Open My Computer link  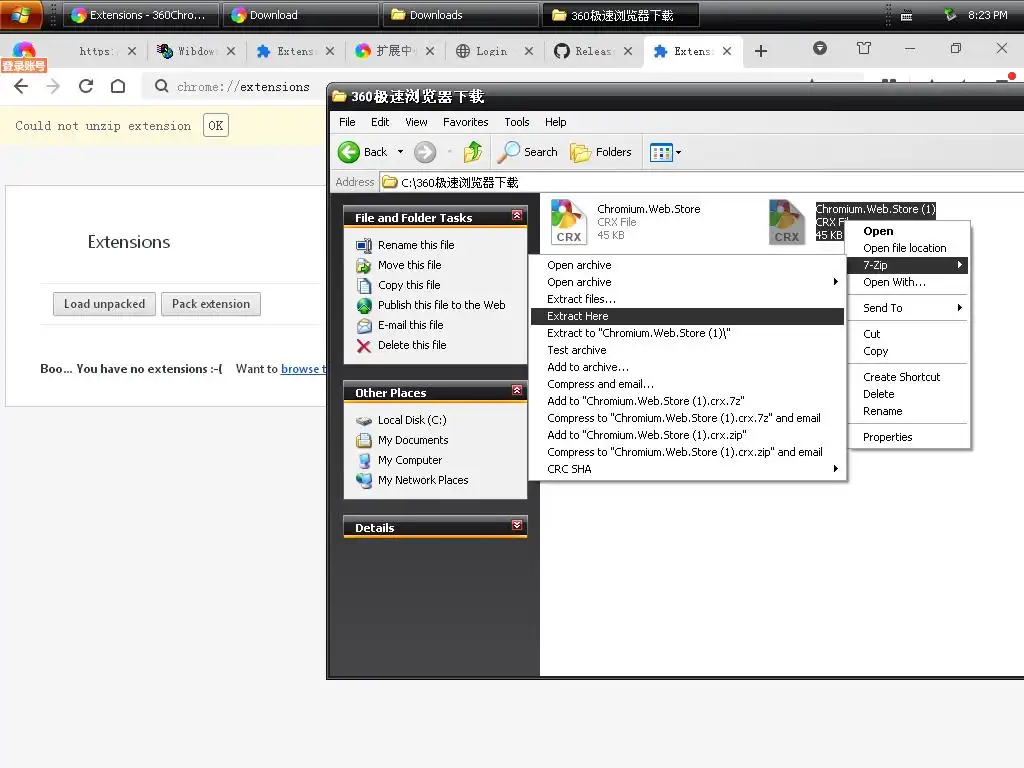click(x=409, y=460)
